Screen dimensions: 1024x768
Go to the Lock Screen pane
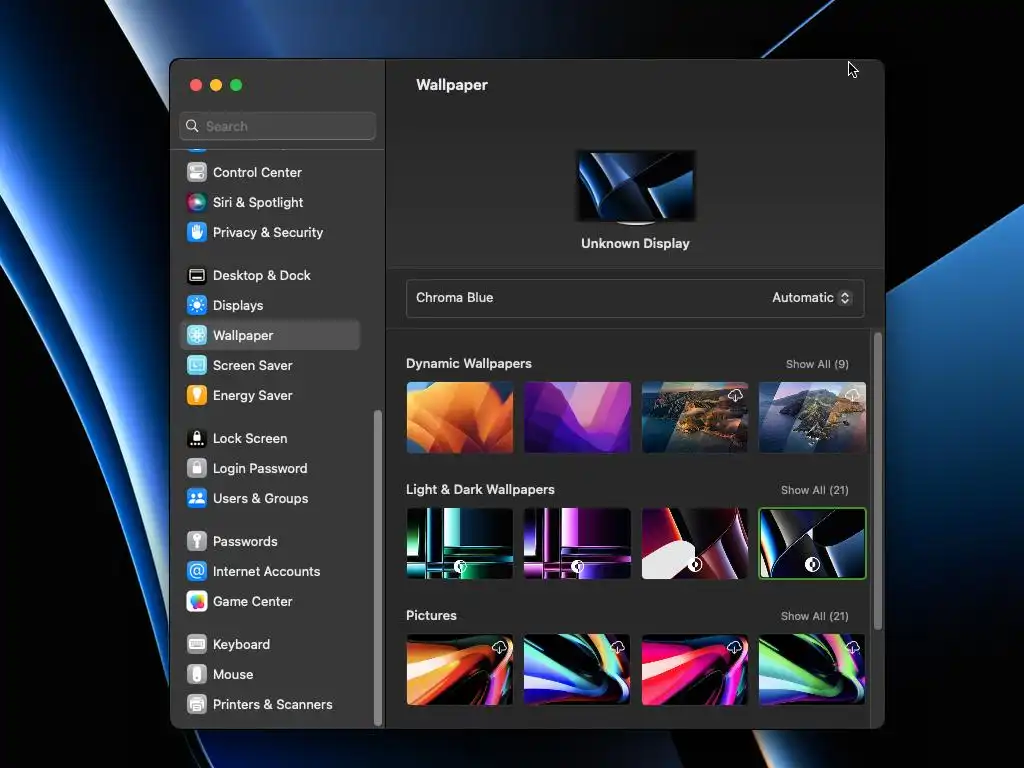coord(249,439)
